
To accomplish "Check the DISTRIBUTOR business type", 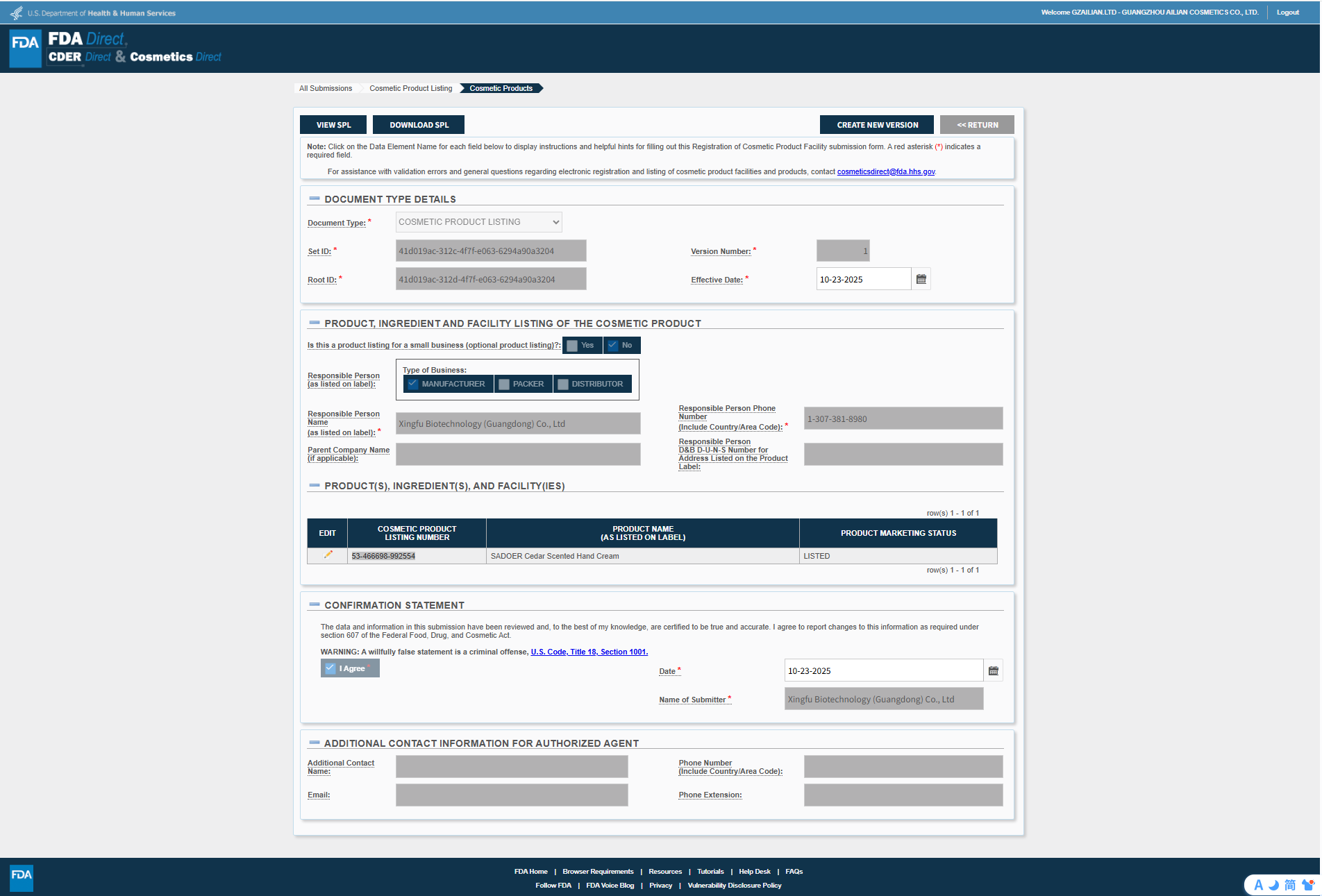I will (x=563, y=384).
